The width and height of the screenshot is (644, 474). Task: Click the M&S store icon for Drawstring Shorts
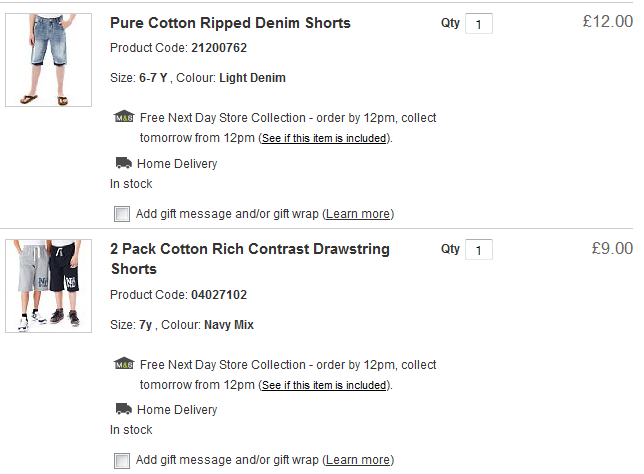pos(124,364)
